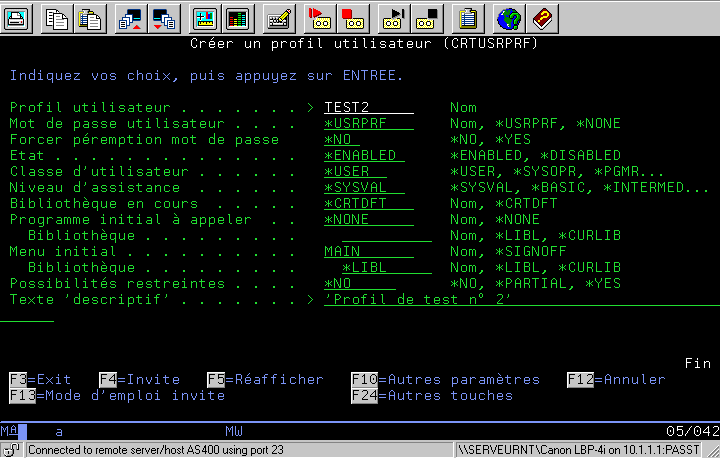Click the keyboard remap icon with pencil
Image resolution: width=720 pixels, height=458 pixels.
coord(280,17)
